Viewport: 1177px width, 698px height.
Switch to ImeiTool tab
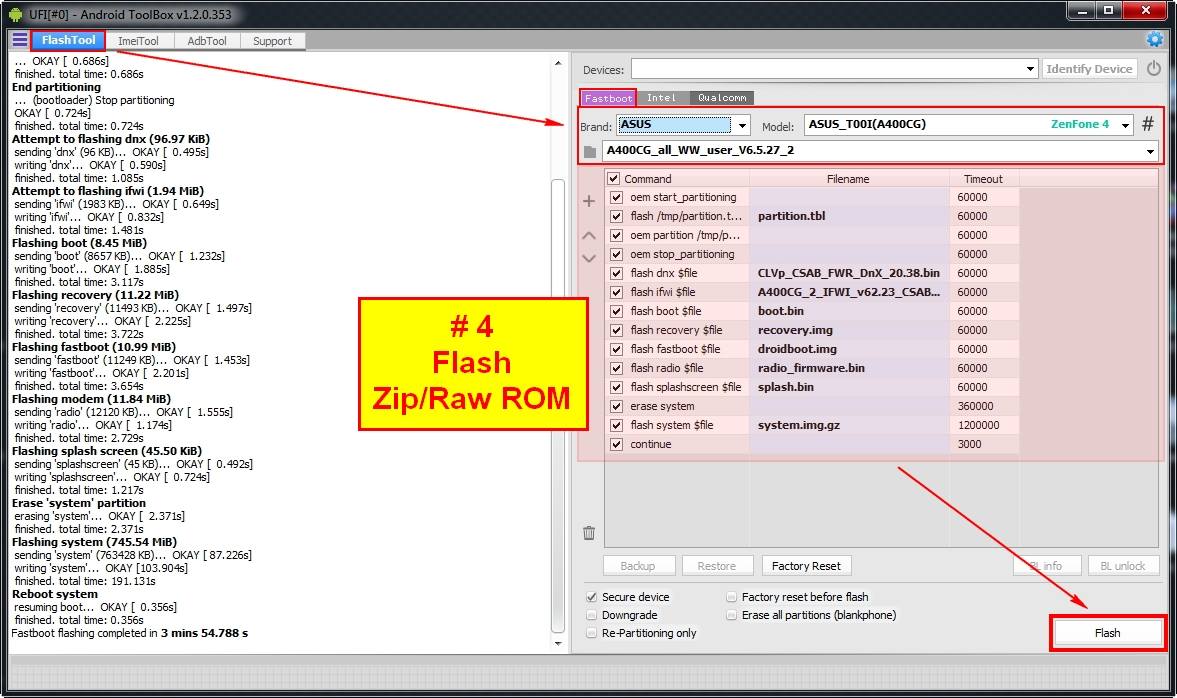(138, 41)
